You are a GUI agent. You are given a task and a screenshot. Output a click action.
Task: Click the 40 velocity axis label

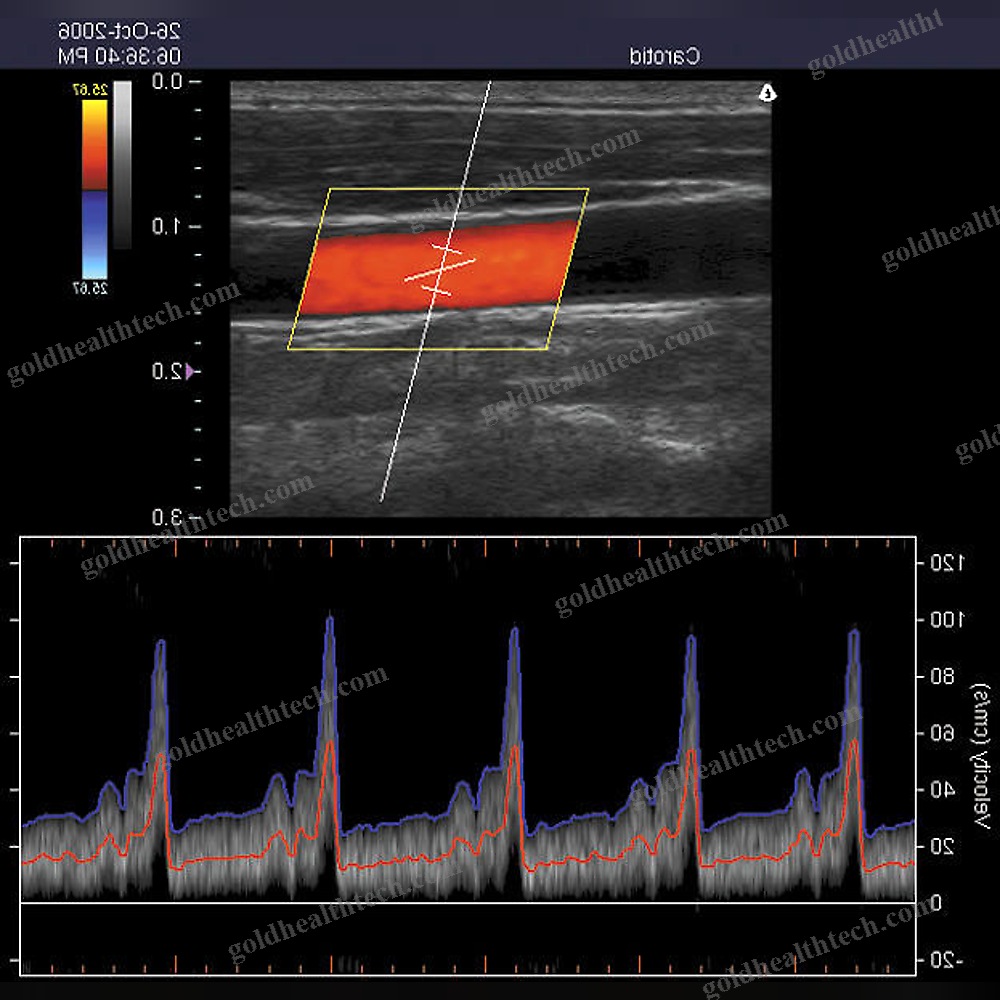tap(943, 790)
